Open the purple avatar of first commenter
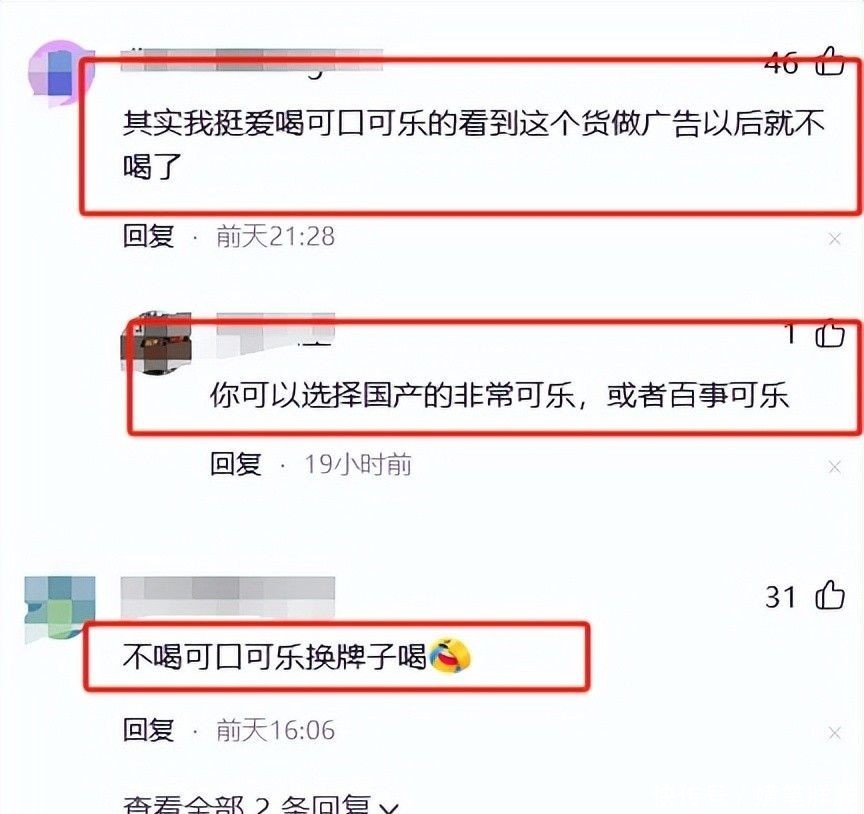The height and width of the screenshot is (814, 864). [61, 73]
